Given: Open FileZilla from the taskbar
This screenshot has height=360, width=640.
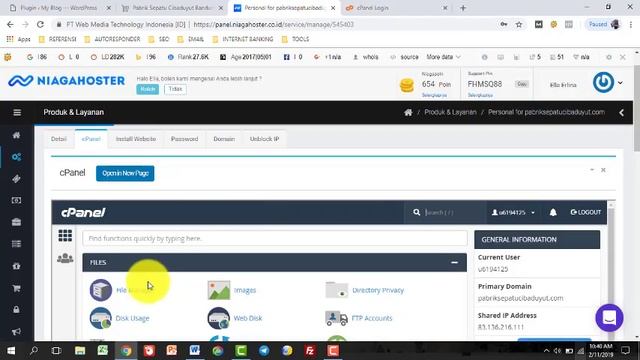Looking at the screenshot, I should pyautogui.click(x=310, y=351).
